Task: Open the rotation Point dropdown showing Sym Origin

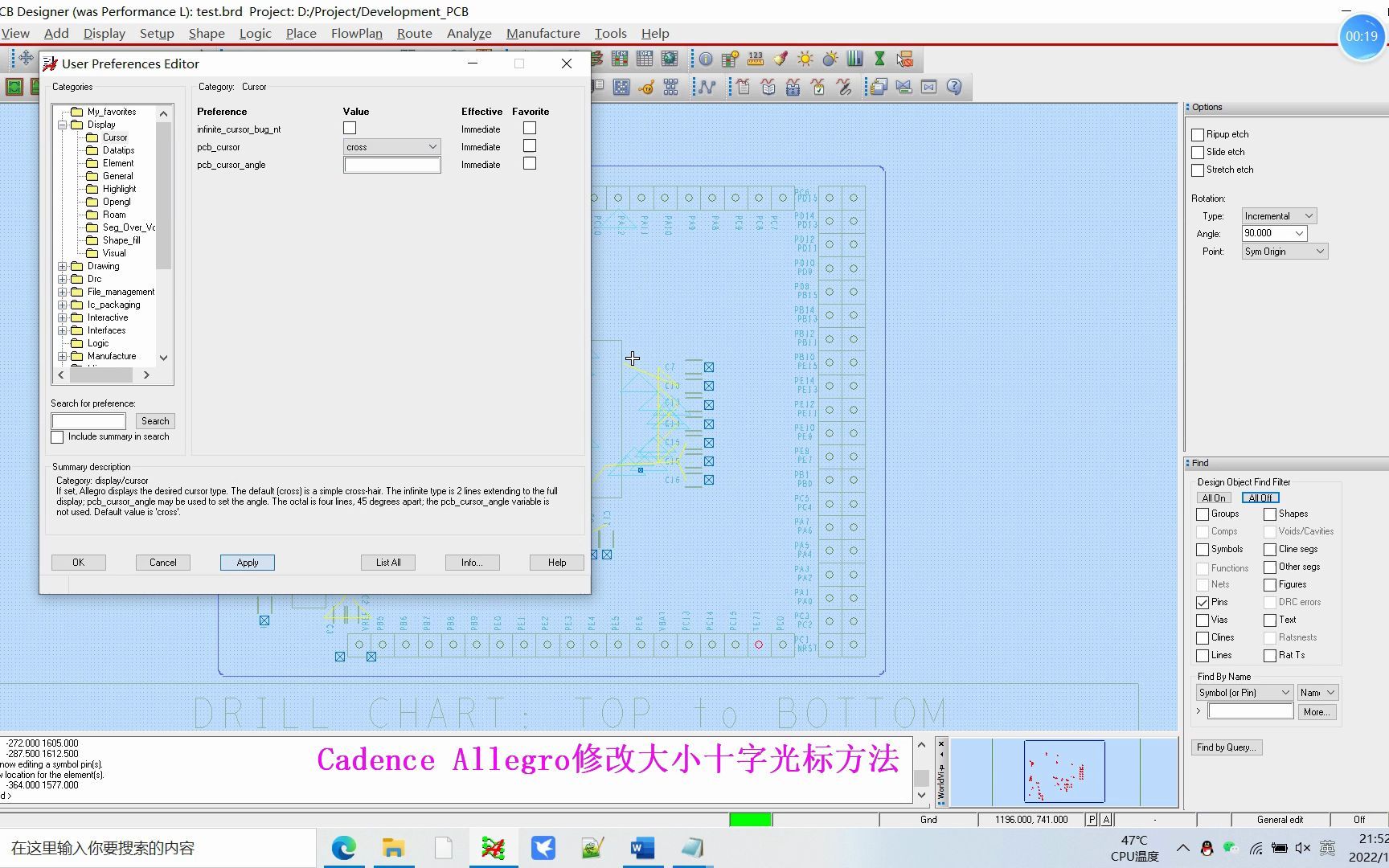Action: (x=1319, y=251)
